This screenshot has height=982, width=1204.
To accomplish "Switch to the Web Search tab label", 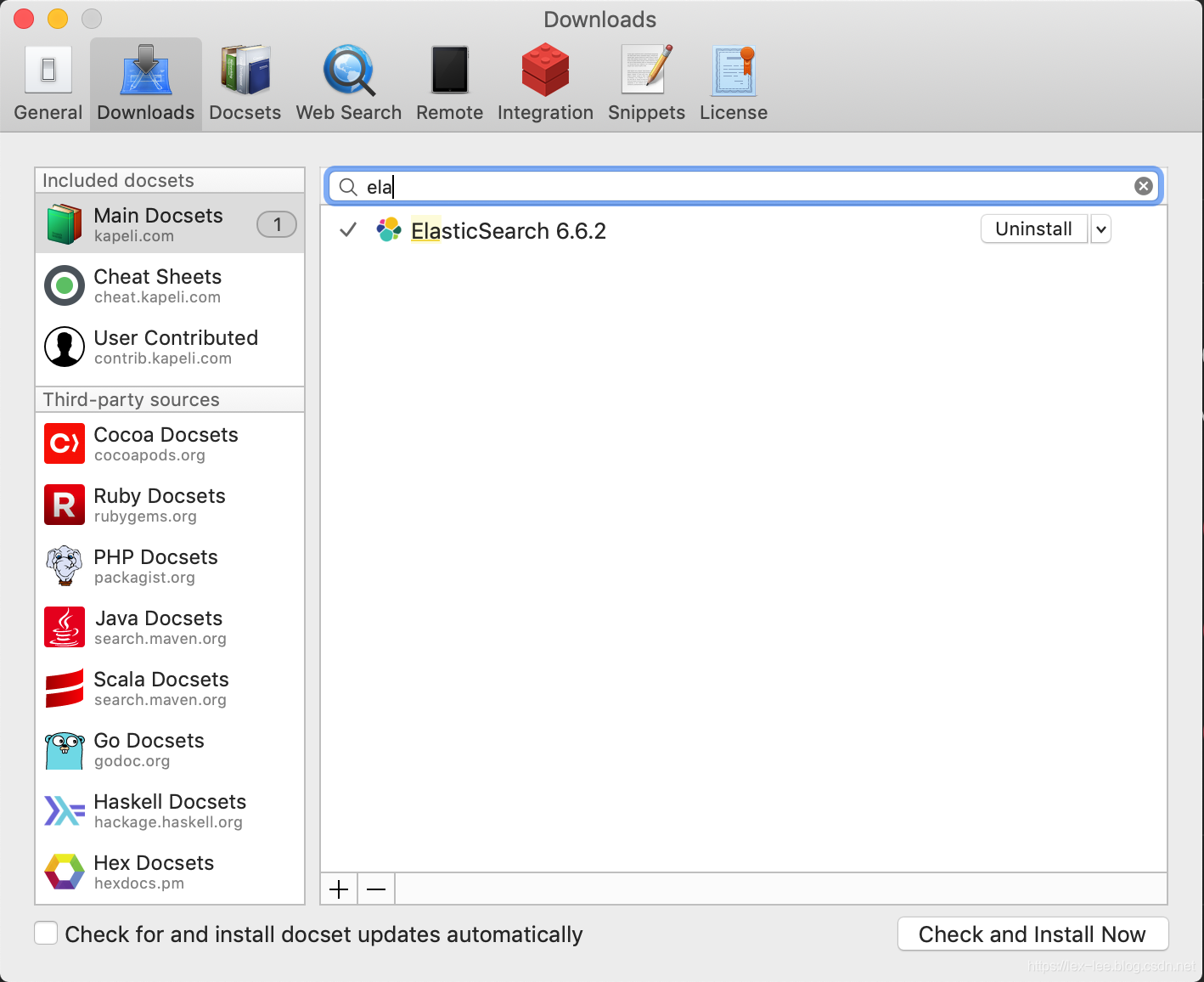I will click(x=349, y=113).
